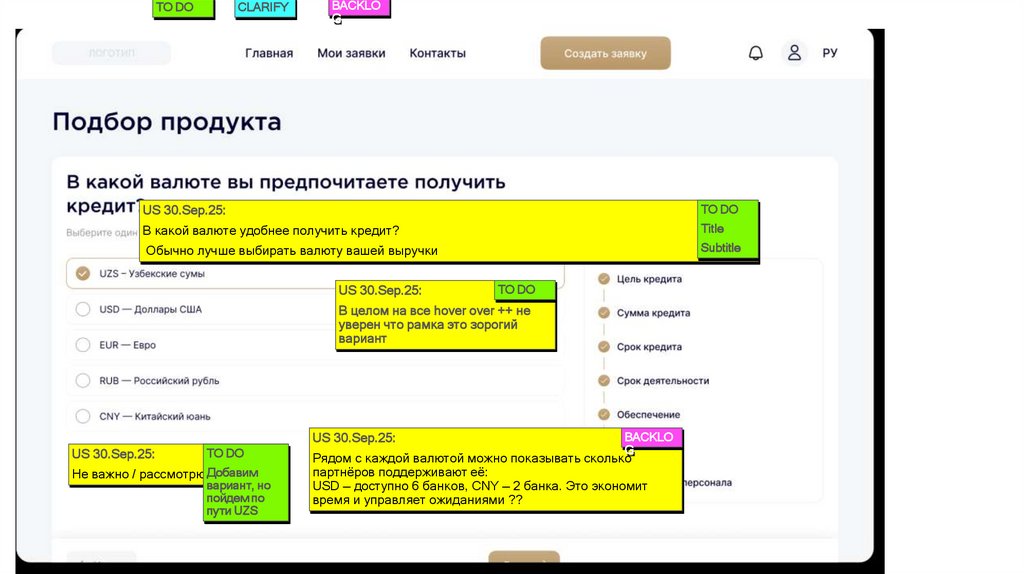Click the note about валюту вашей выручки

(418, 231)
